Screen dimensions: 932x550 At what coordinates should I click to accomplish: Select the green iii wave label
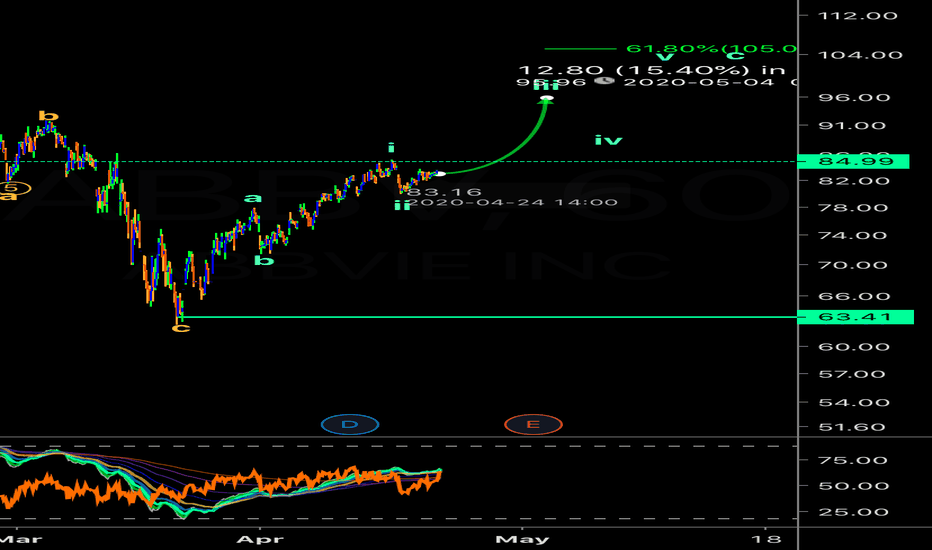547,85
